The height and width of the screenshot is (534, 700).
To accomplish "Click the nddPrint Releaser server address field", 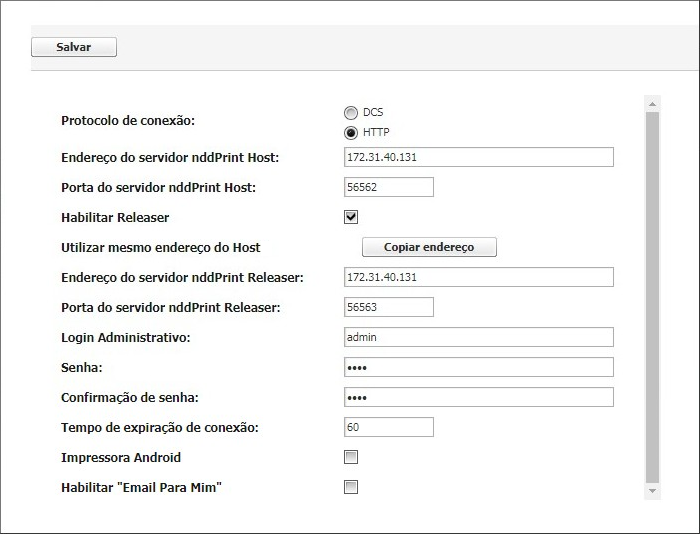I will pyautogui.click(x=478, y=277).
